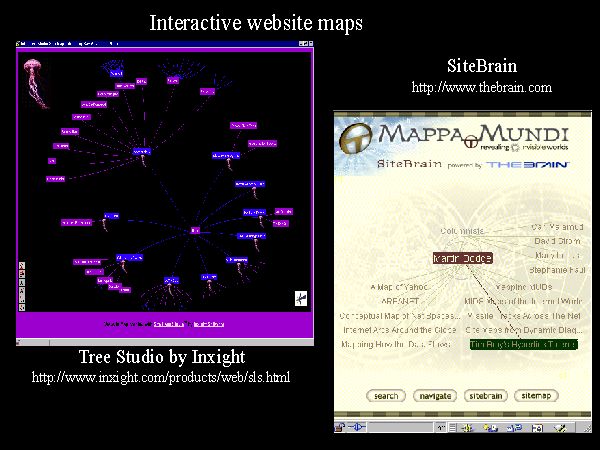Screen dimensions: 600x450
Task: Click the SiteBrain heading above the URL
Action: (482, 66)
